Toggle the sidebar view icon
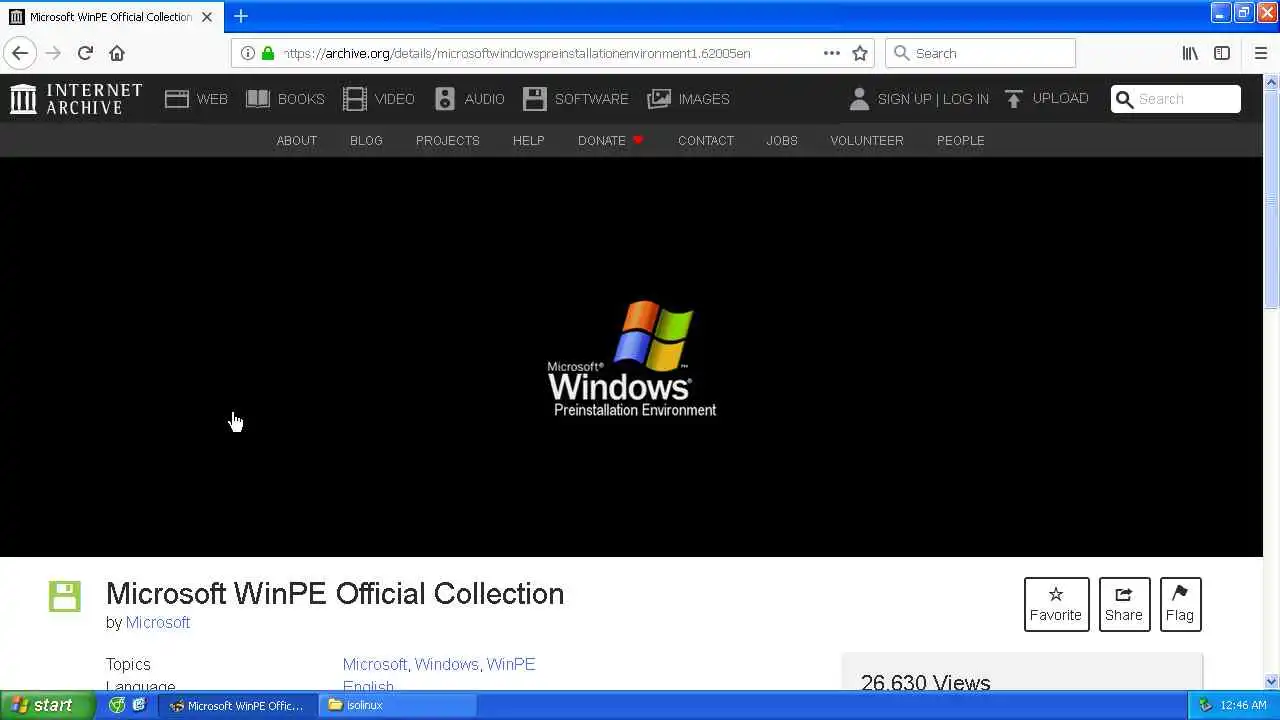 (x=1222, y=53)
